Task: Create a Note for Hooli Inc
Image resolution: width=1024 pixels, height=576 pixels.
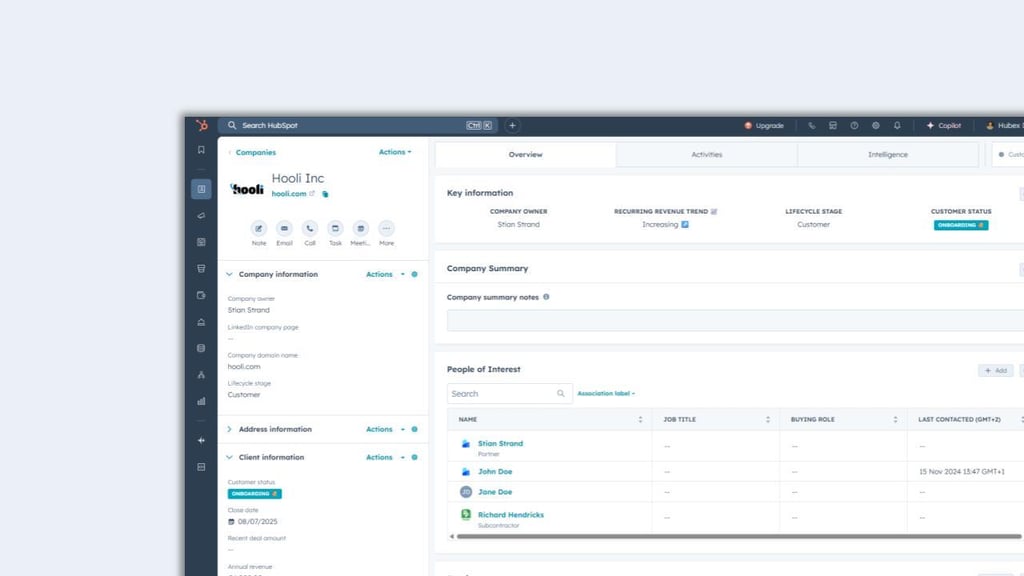Action: [259, 229]
